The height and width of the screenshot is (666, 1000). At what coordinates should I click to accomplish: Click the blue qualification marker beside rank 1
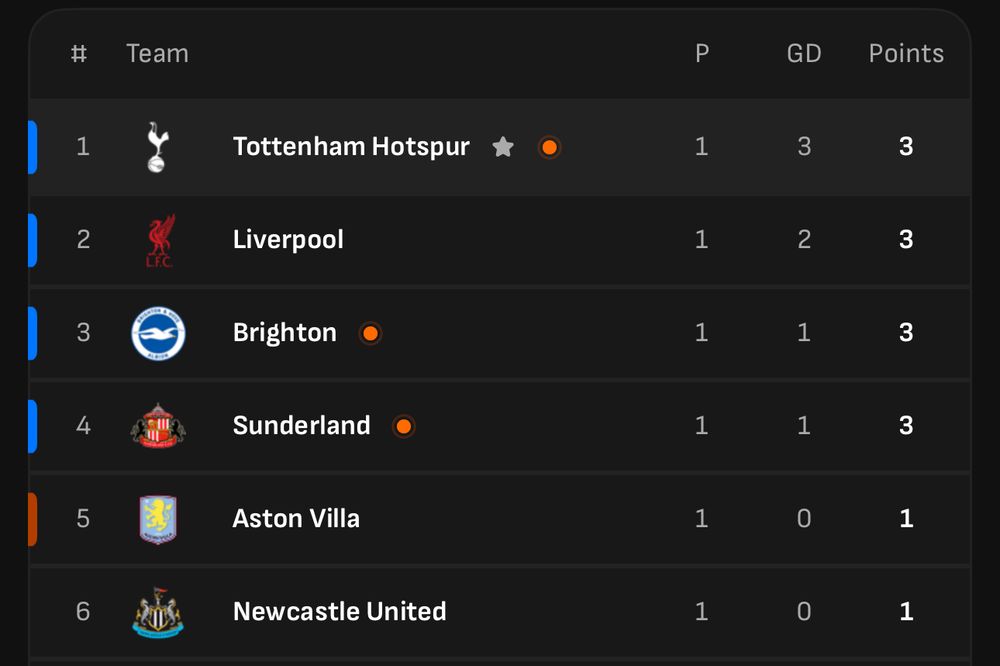click(33, 147)
